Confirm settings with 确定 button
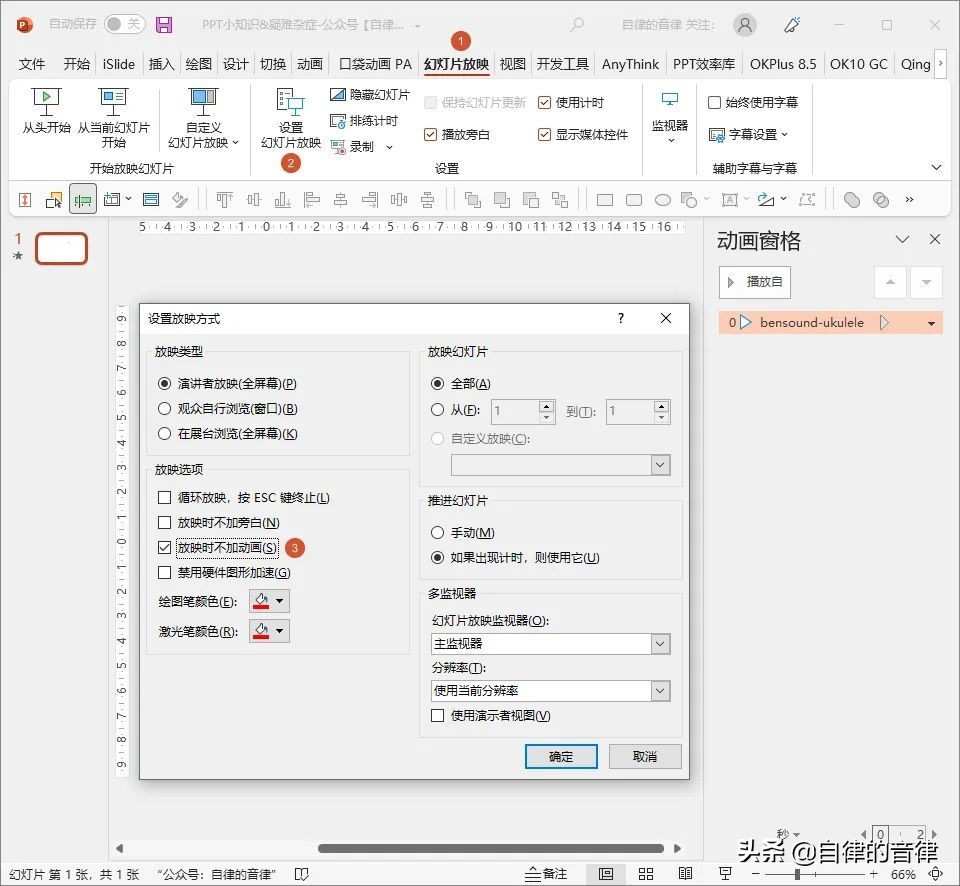The height and width of the screenshot is (886, 960). 561,757
